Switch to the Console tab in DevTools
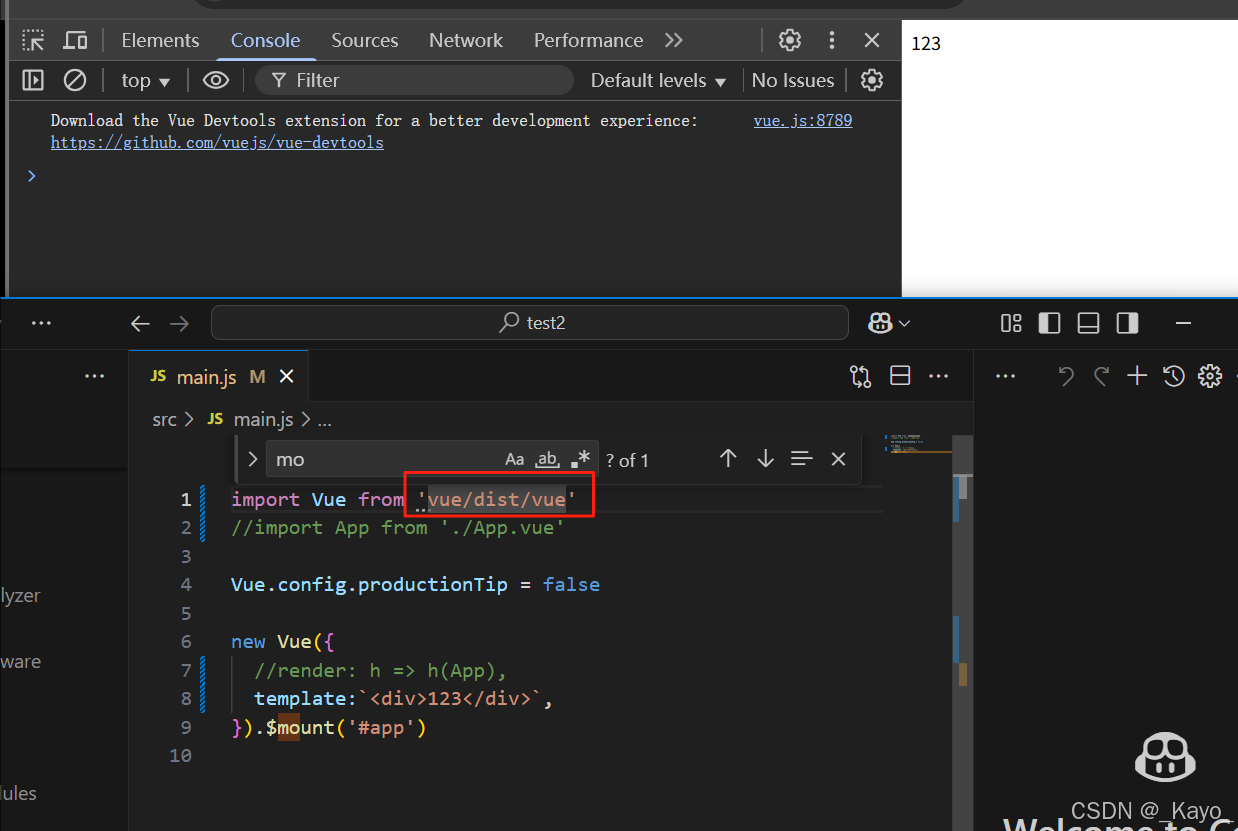This screenshot has width=1238, height=831. pos(265,40)
